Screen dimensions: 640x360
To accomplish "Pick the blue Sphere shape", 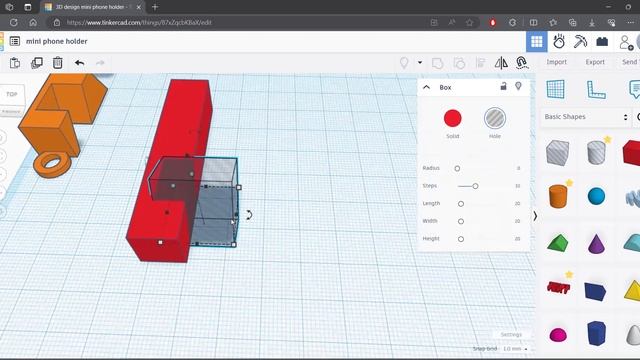I will [x=596, y=196].
